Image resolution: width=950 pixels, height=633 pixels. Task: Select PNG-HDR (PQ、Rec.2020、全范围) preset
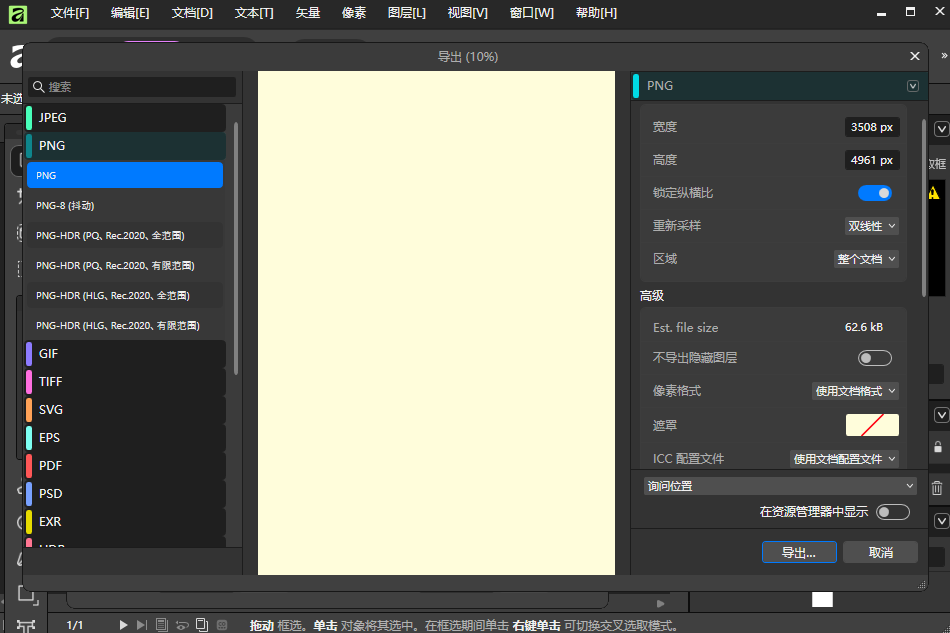point(125,236)
